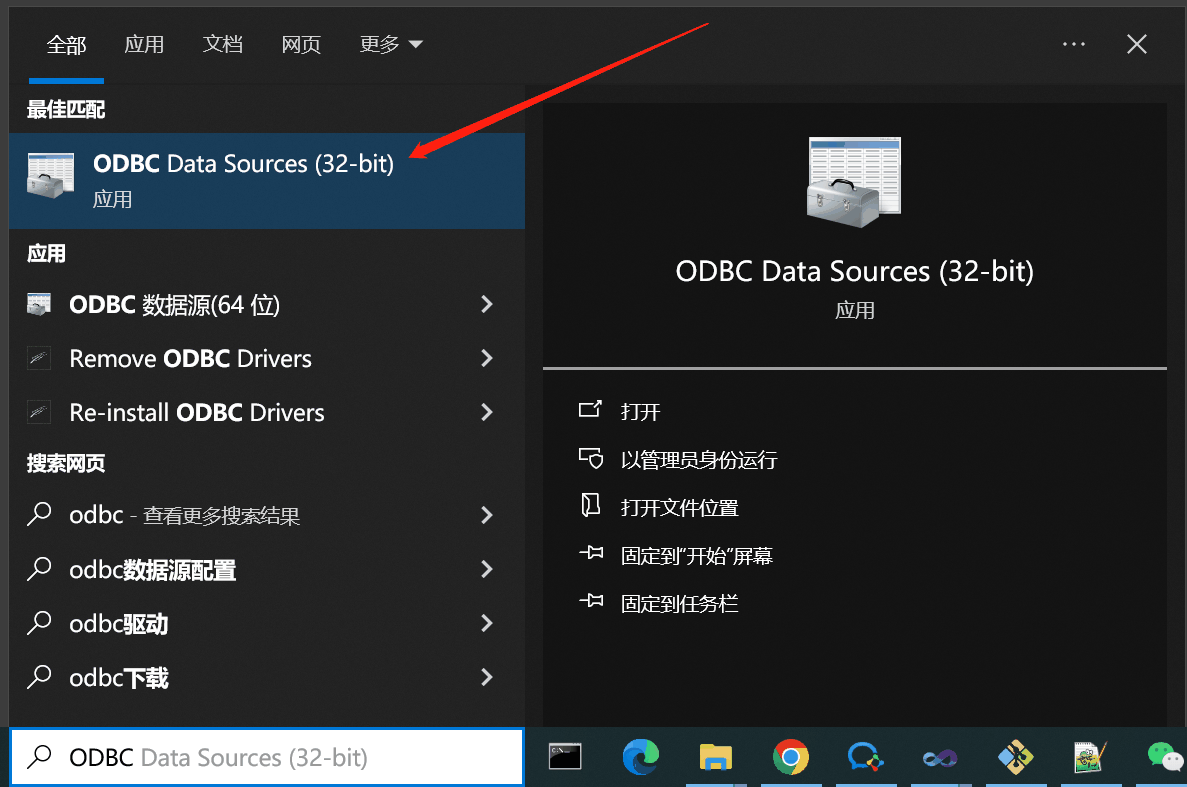This screenshot has width=1187, height=787.
Task: Open File Explorer from the taskbar
Action: point(715,757)
